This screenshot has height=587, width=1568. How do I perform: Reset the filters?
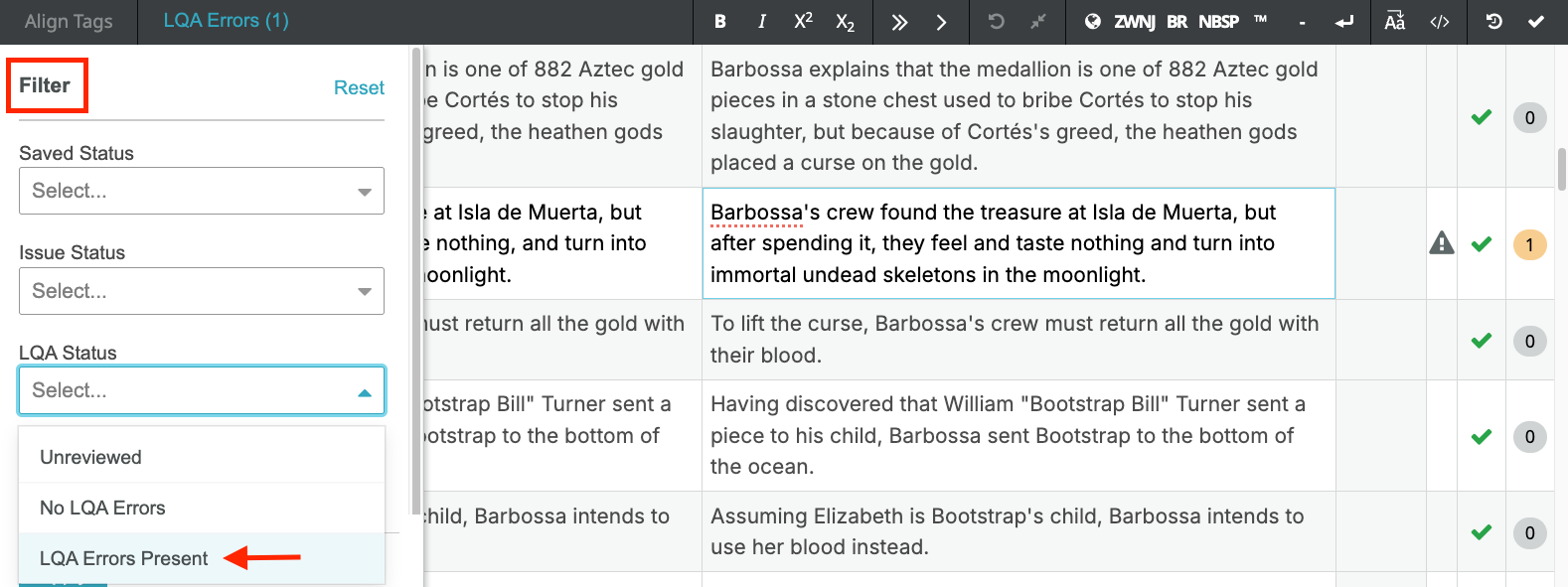359,87
